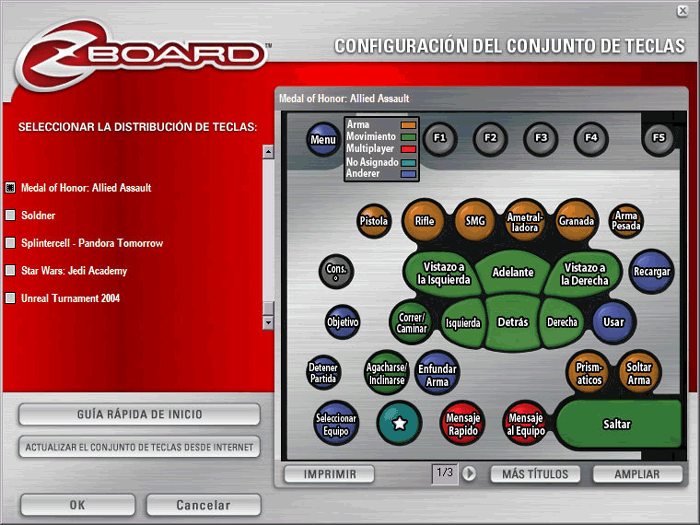This screenshot has height=525, width=700.
Task: Click the Cancelar button
Action: tap(203, 505)
